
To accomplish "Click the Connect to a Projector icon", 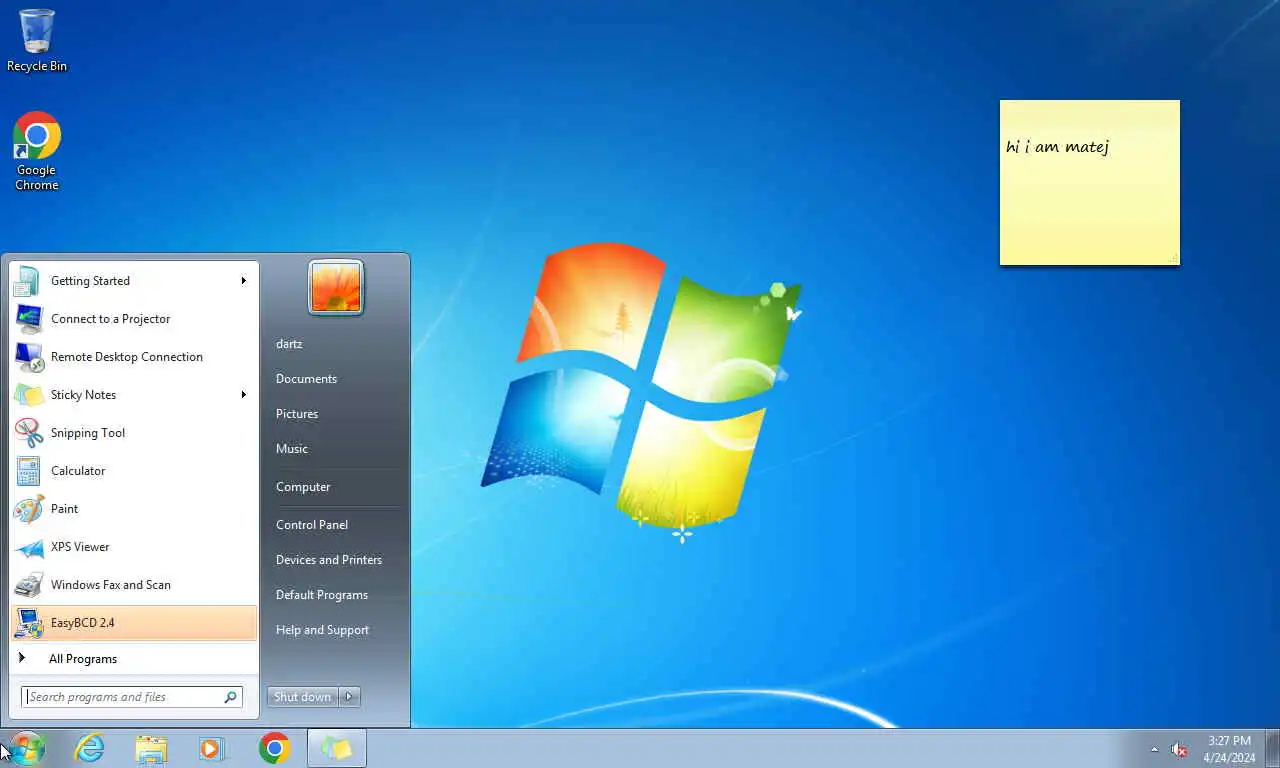I will pyautogui.click(x=28, y=319).
